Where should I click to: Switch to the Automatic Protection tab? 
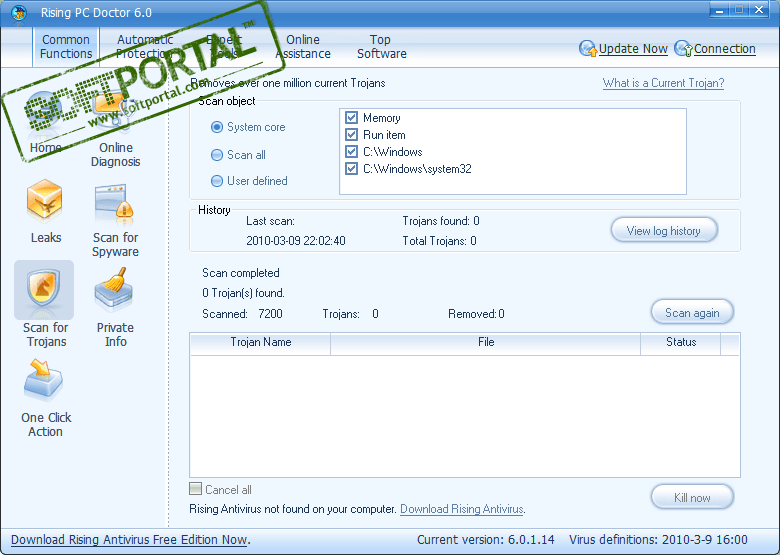tap(144, 47)
